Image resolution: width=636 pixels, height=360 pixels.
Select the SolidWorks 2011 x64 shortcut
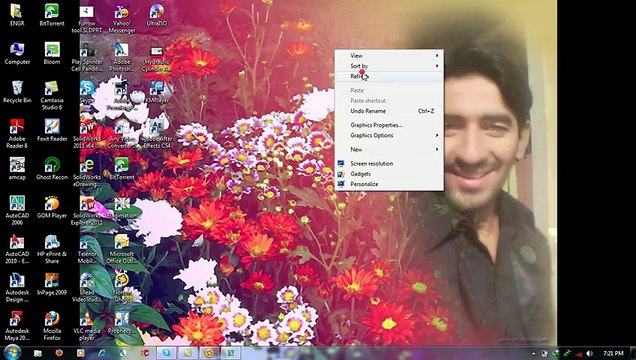point(87,134)
